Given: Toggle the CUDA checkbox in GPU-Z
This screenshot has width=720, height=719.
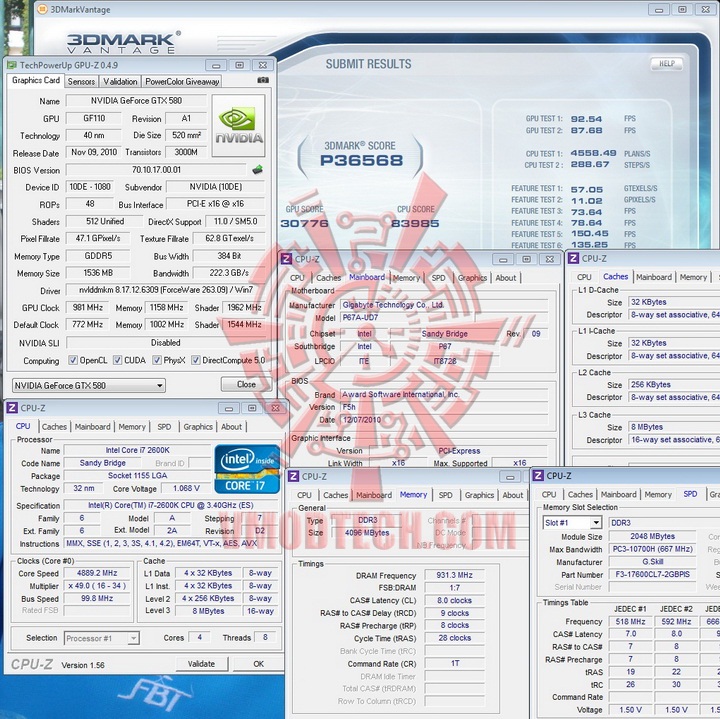Looking at the screenshot, I should 118,360.
